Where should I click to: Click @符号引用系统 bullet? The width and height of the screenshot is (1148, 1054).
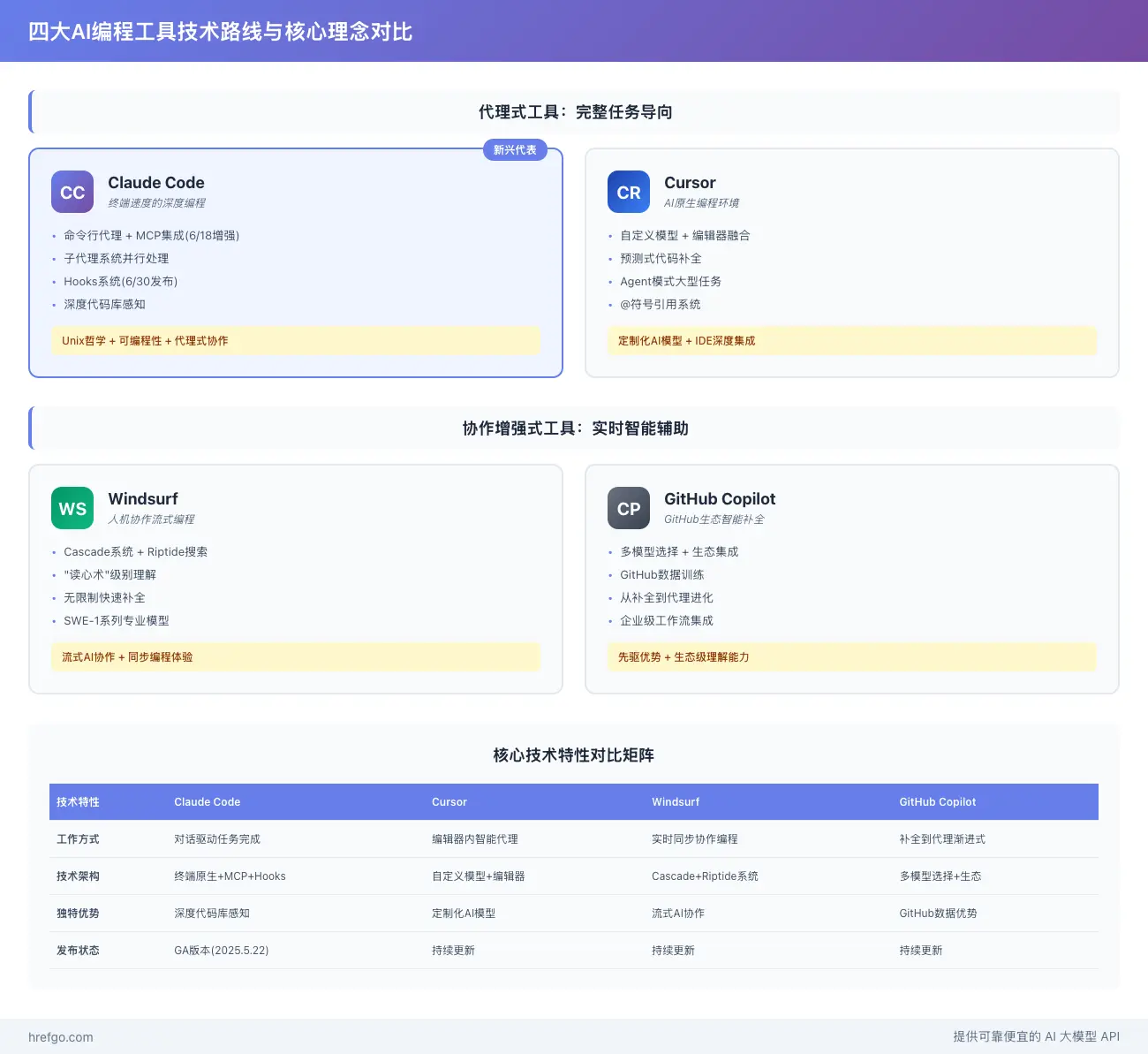point(661,304)
